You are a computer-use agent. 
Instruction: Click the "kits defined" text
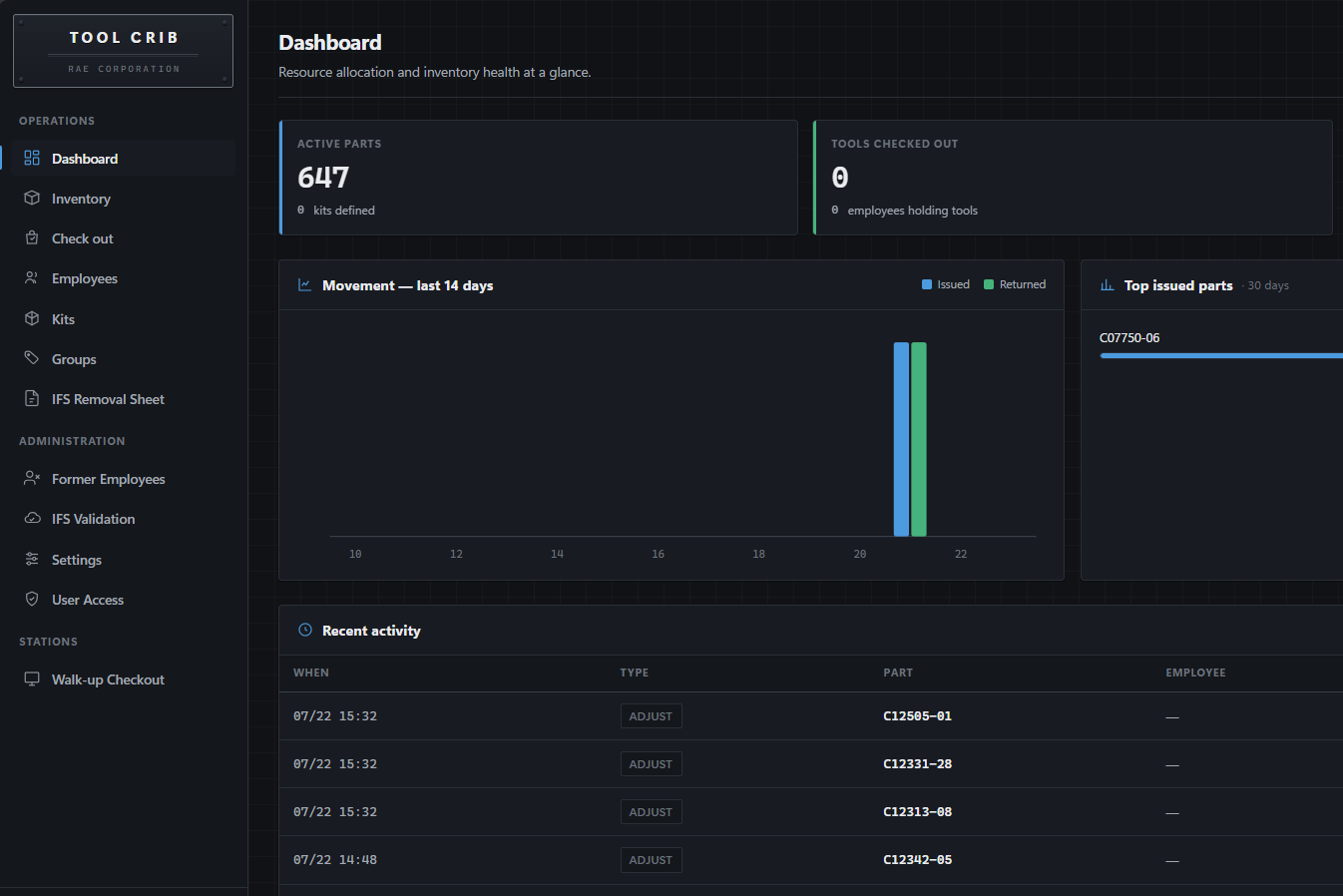tap(344, 211)
